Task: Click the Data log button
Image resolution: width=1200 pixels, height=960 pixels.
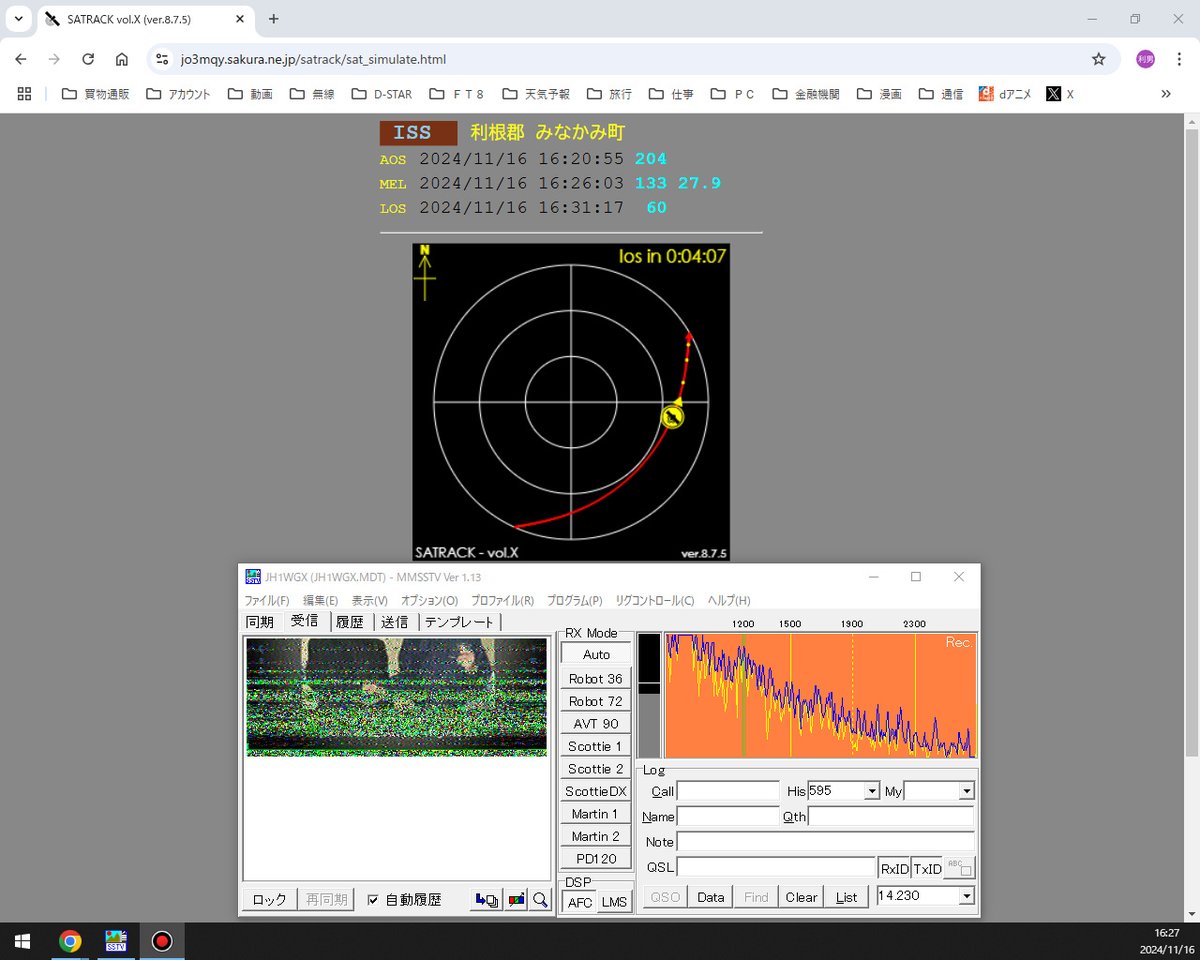Action: [x=711, y=896]
